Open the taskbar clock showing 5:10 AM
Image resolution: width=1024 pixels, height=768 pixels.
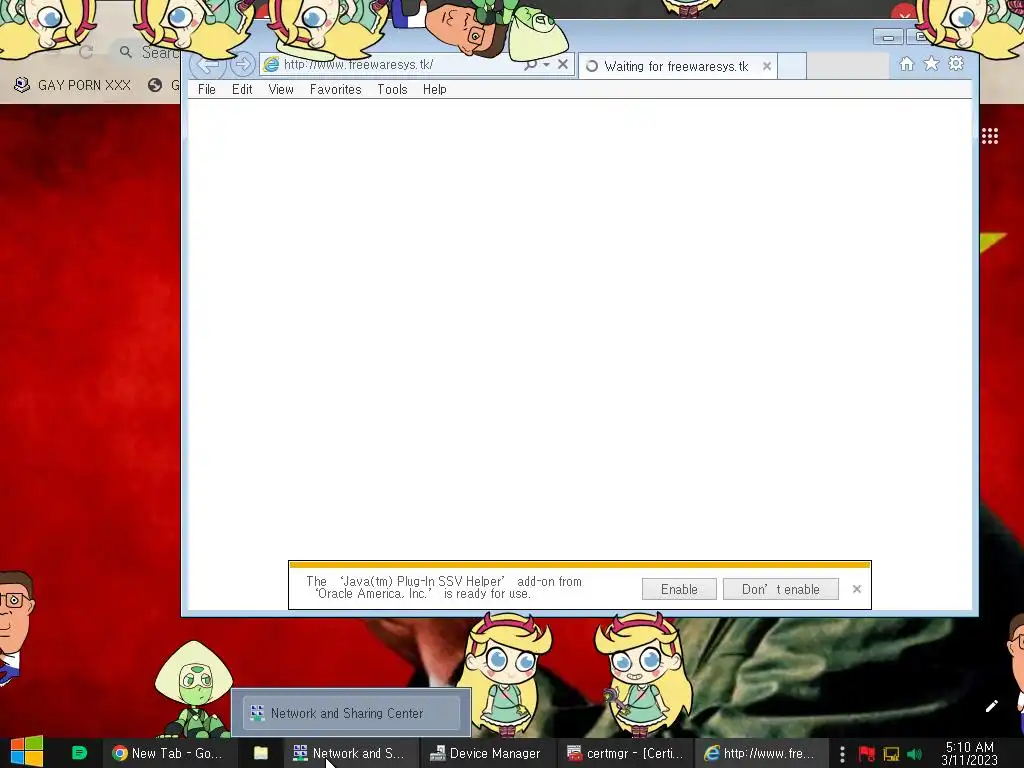pyautogui.click(x=970, y=753)
